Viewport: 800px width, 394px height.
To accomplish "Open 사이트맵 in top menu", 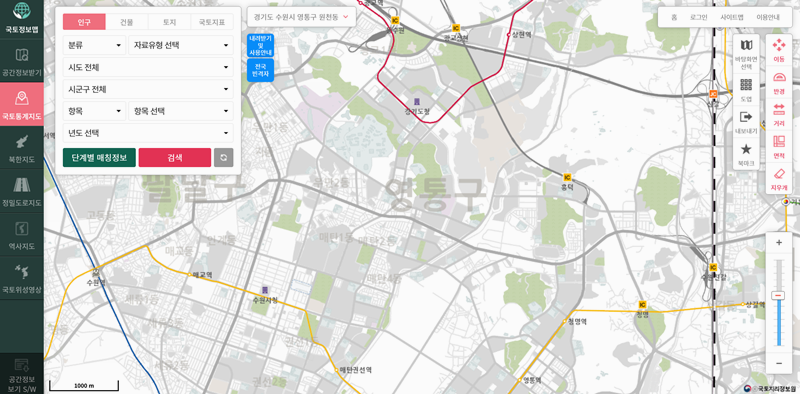I will pos(732,17).
